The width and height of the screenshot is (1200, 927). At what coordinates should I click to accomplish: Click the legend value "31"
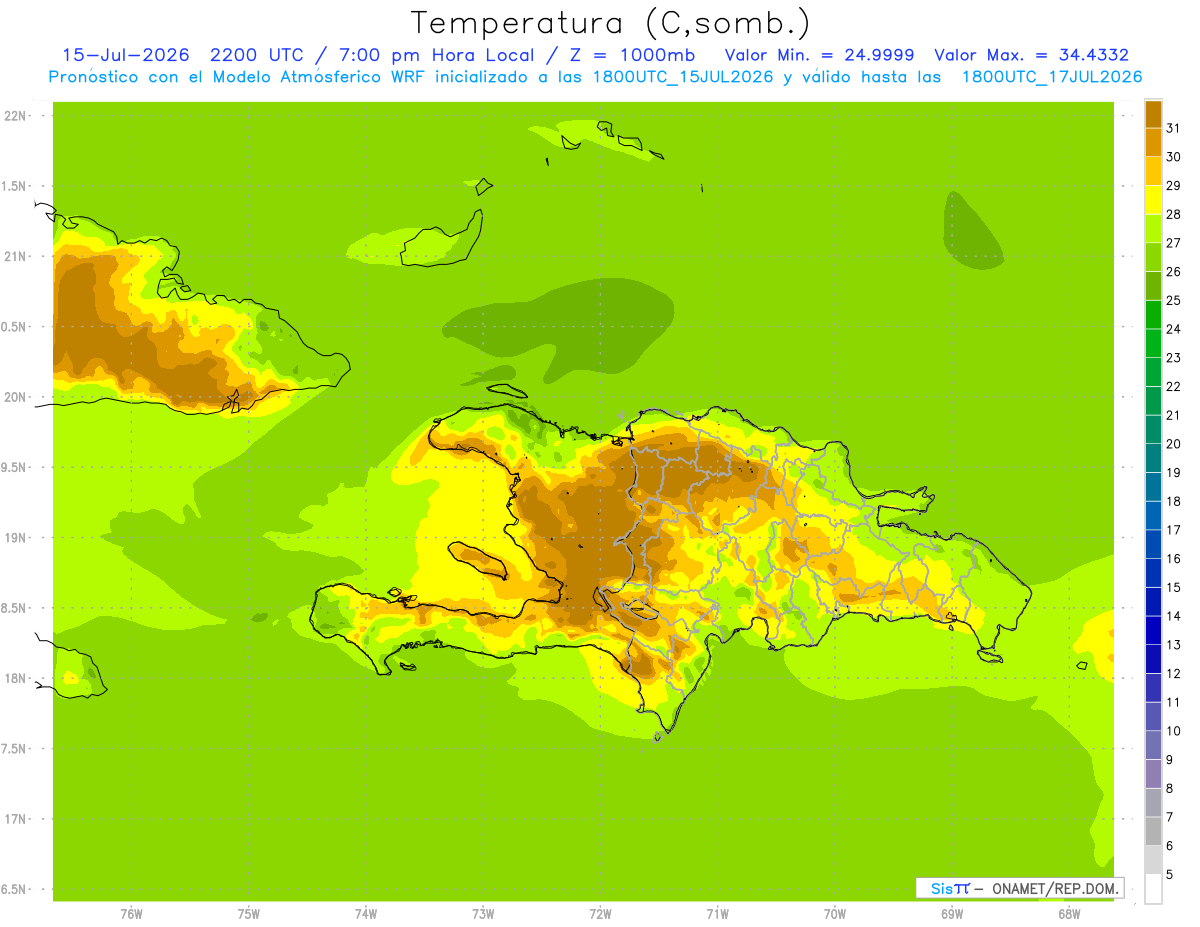1174,128
